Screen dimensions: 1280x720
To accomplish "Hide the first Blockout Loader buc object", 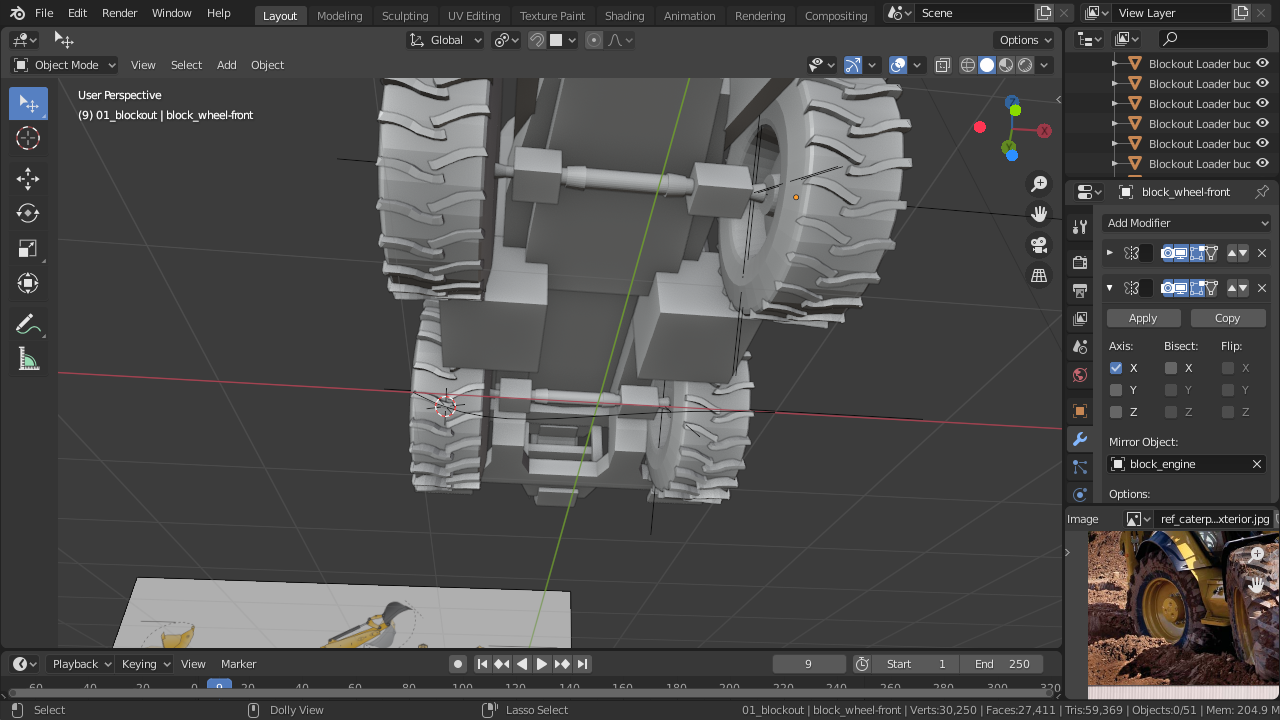I will click(x=1262, y=63).
